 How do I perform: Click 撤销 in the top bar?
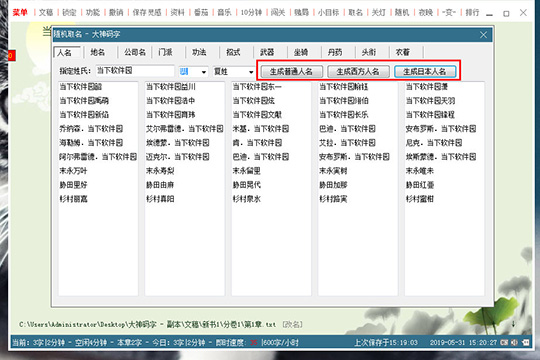(116, 12)
